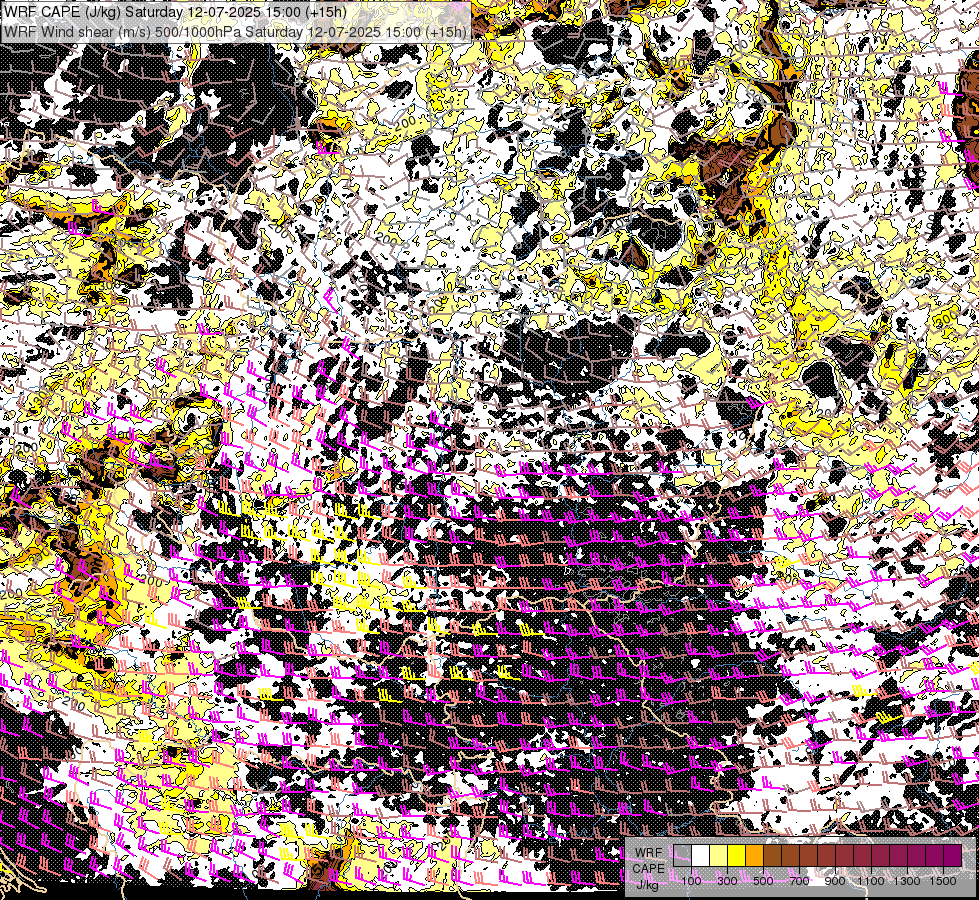979x900 pixels.
Task: Select the orange legend color swatch
Action: pyautogui.click(x=754, y=856)
